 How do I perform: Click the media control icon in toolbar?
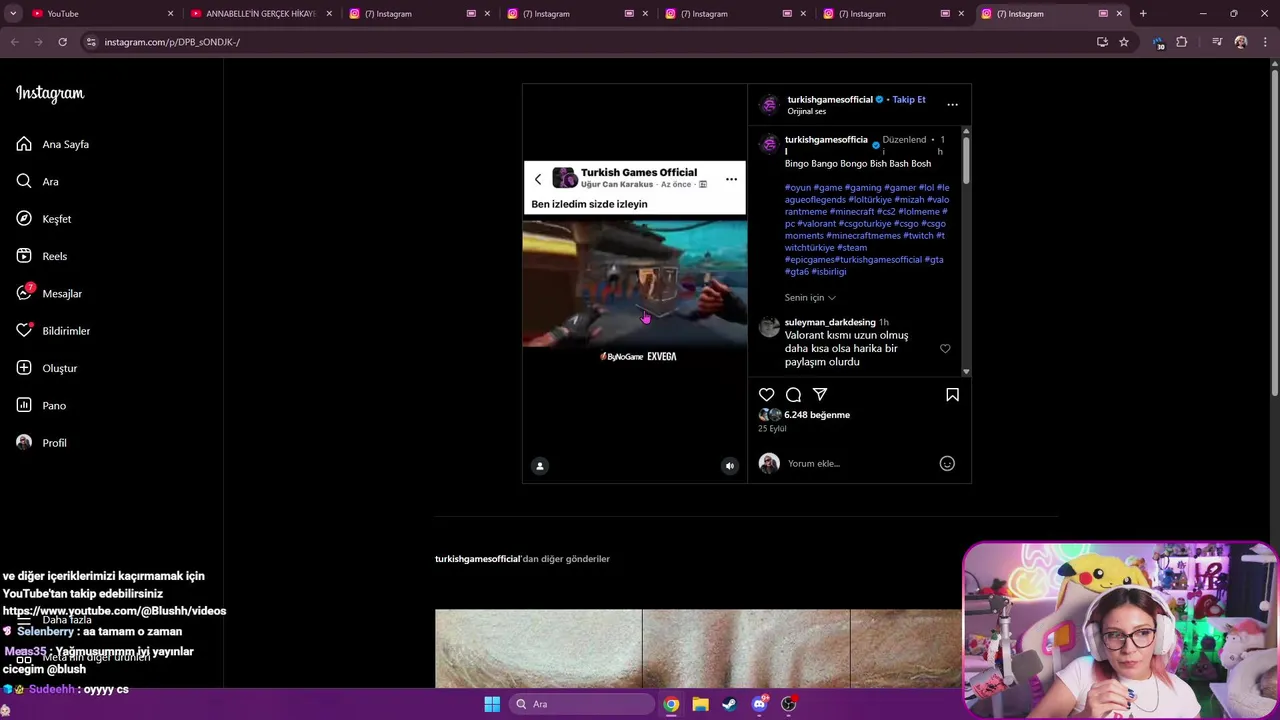1217,42
